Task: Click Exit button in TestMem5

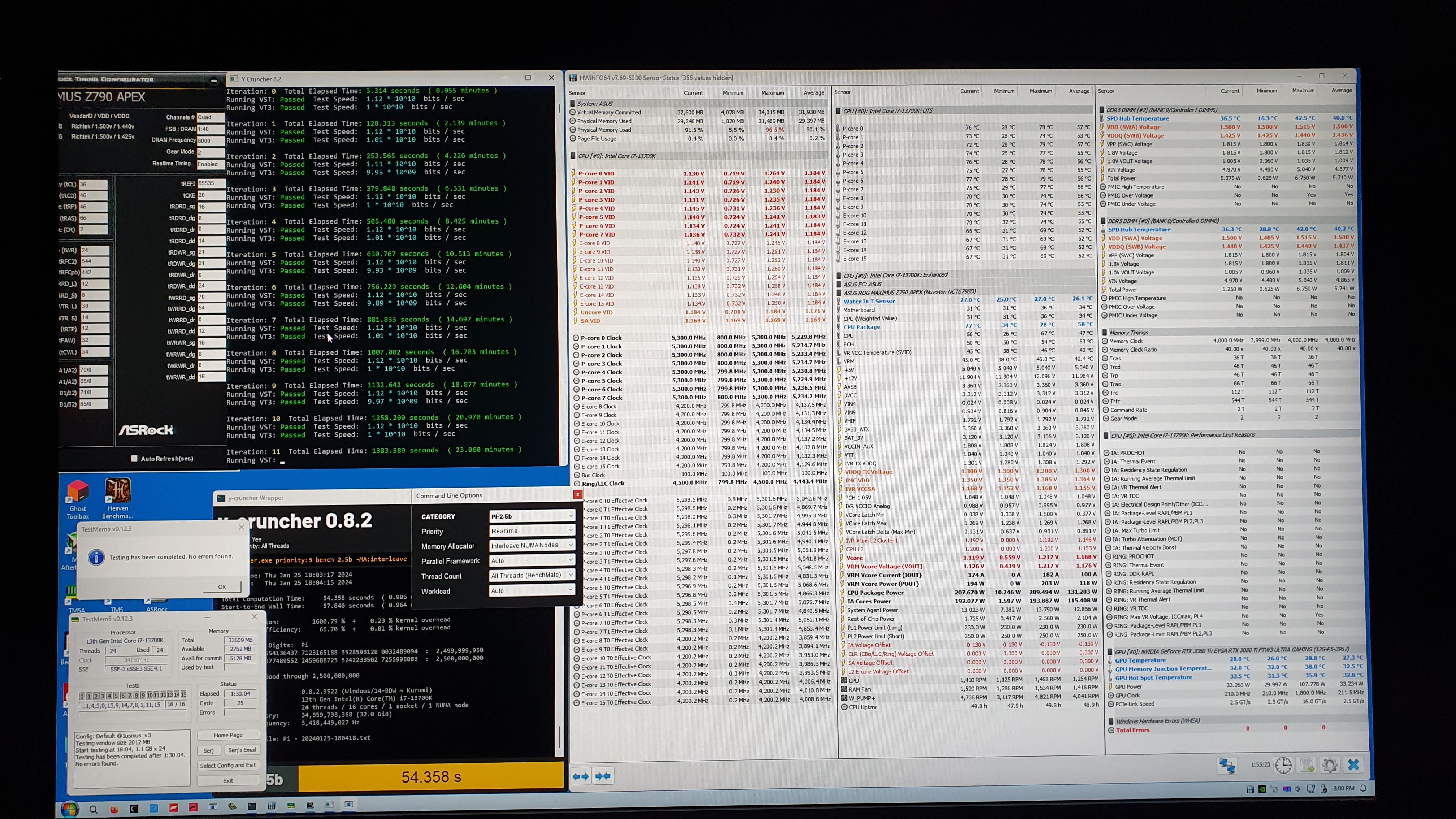Action: [x=228, y=781]
